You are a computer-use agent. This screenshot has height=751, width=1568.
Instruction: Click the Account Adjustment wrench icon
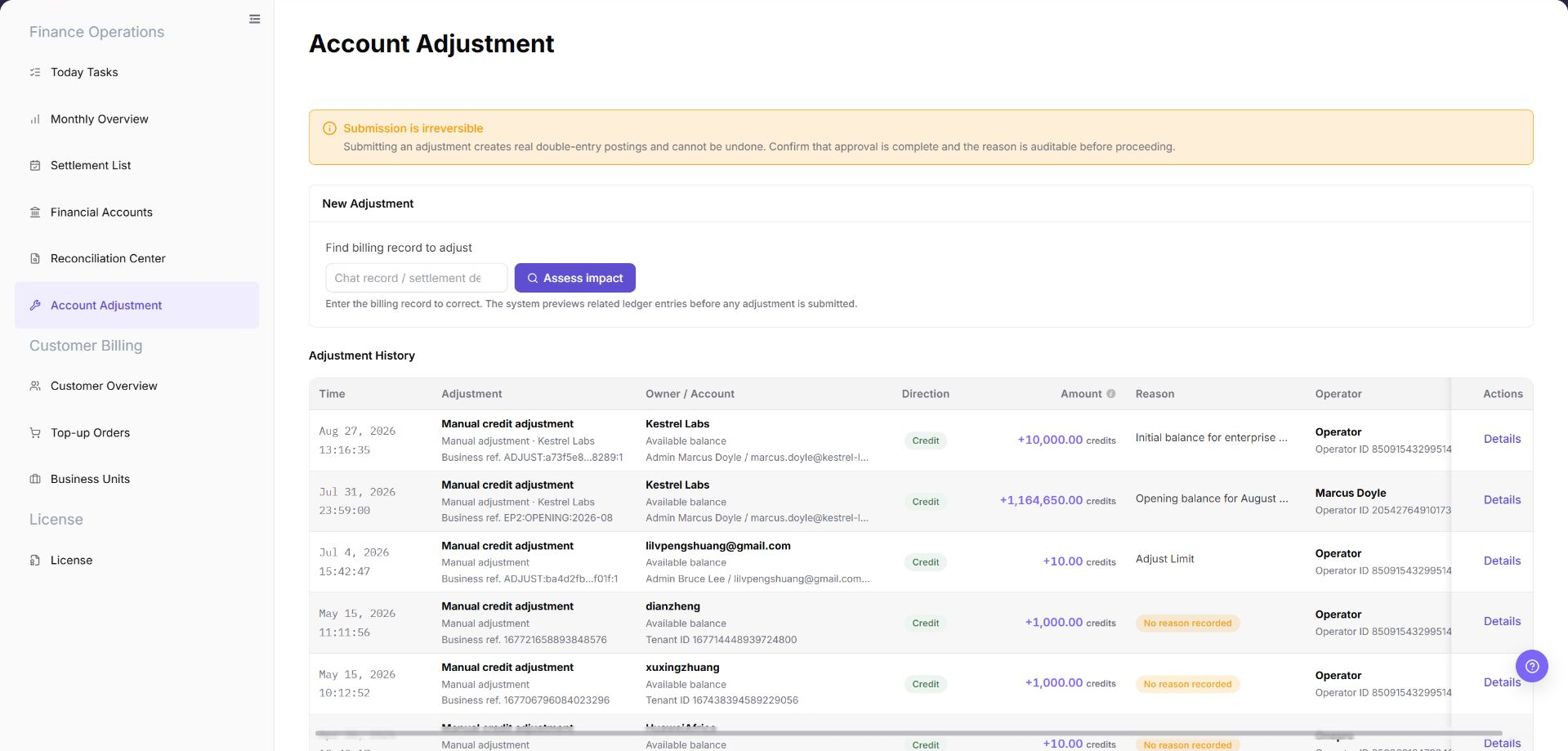click(x=35, y=305)
